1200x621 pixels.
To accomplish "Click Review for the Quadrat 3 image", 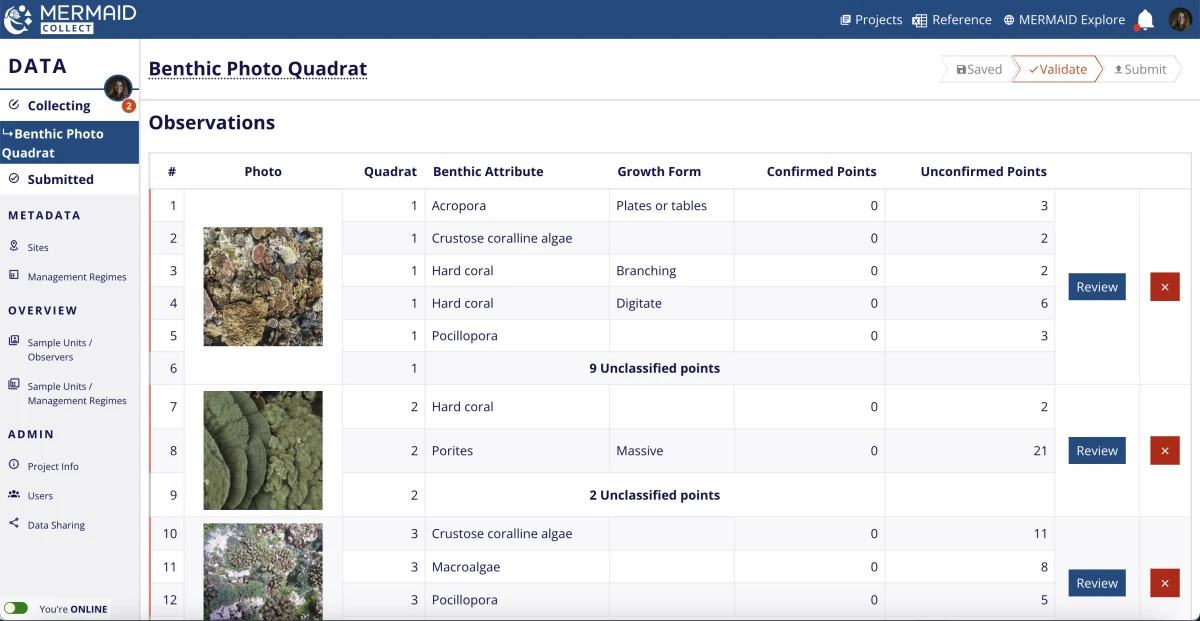I will coord(1097,583).
